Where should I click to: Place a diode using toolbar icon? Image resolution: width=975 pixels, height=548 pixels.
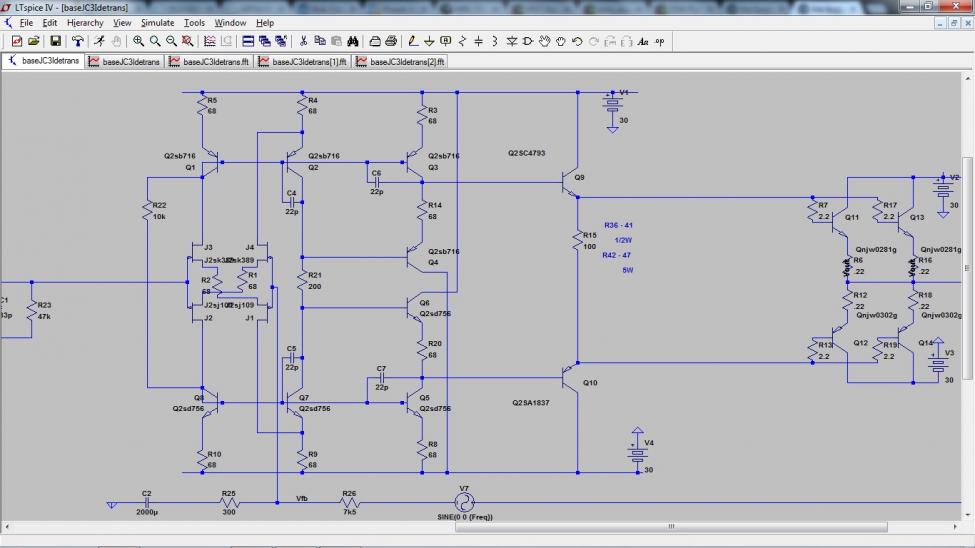pos(512,41)
